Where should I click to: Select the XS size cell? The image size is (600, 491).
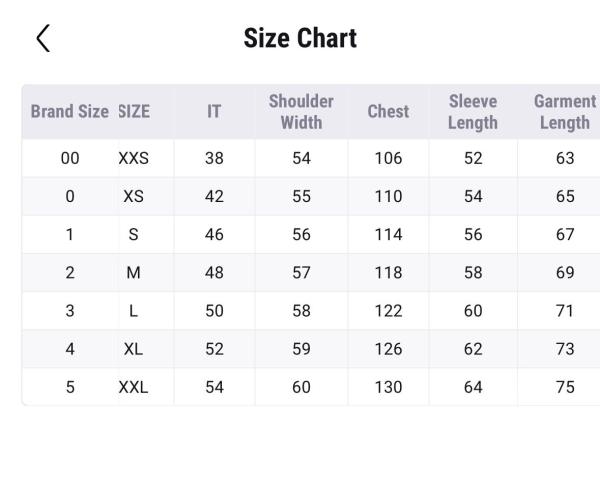[134, 196]
